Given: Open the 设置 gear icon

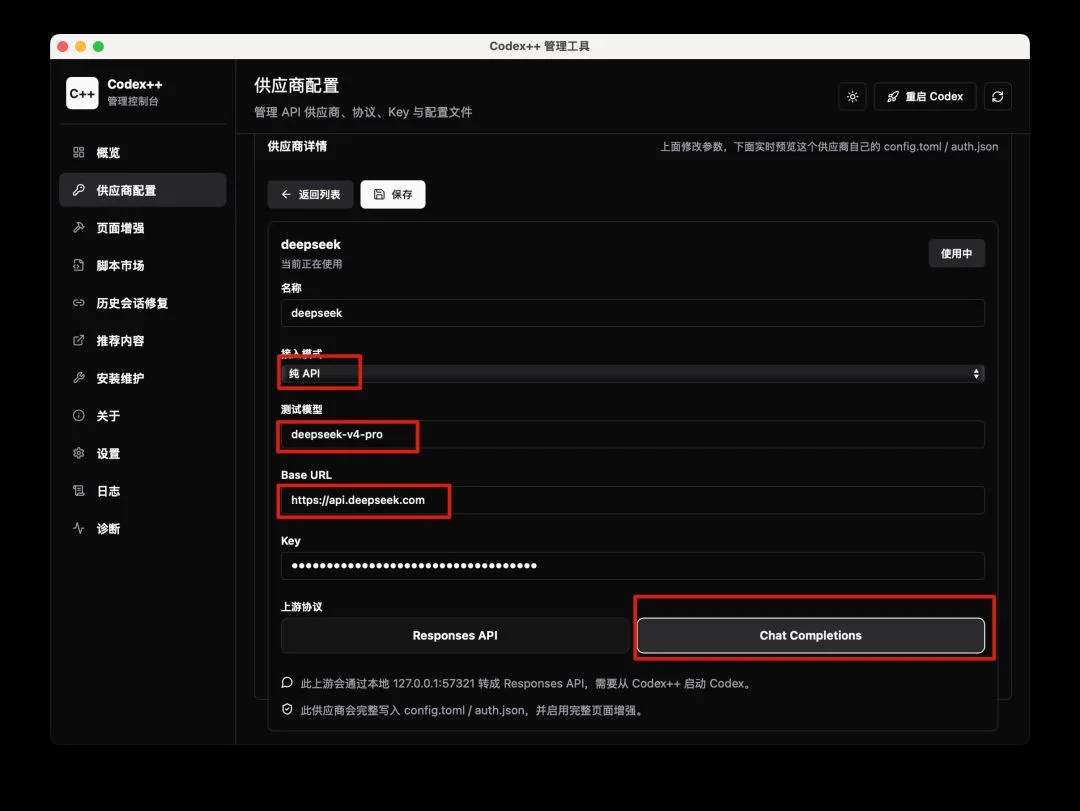Looking at the screenshot, I should pyautogui.click(x=79, y=453).
